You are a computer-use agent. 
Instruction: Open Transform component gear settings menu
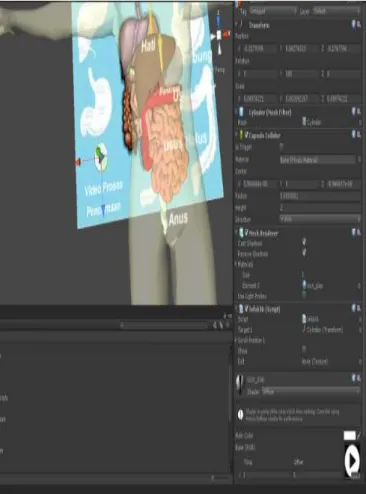[359, 24]
